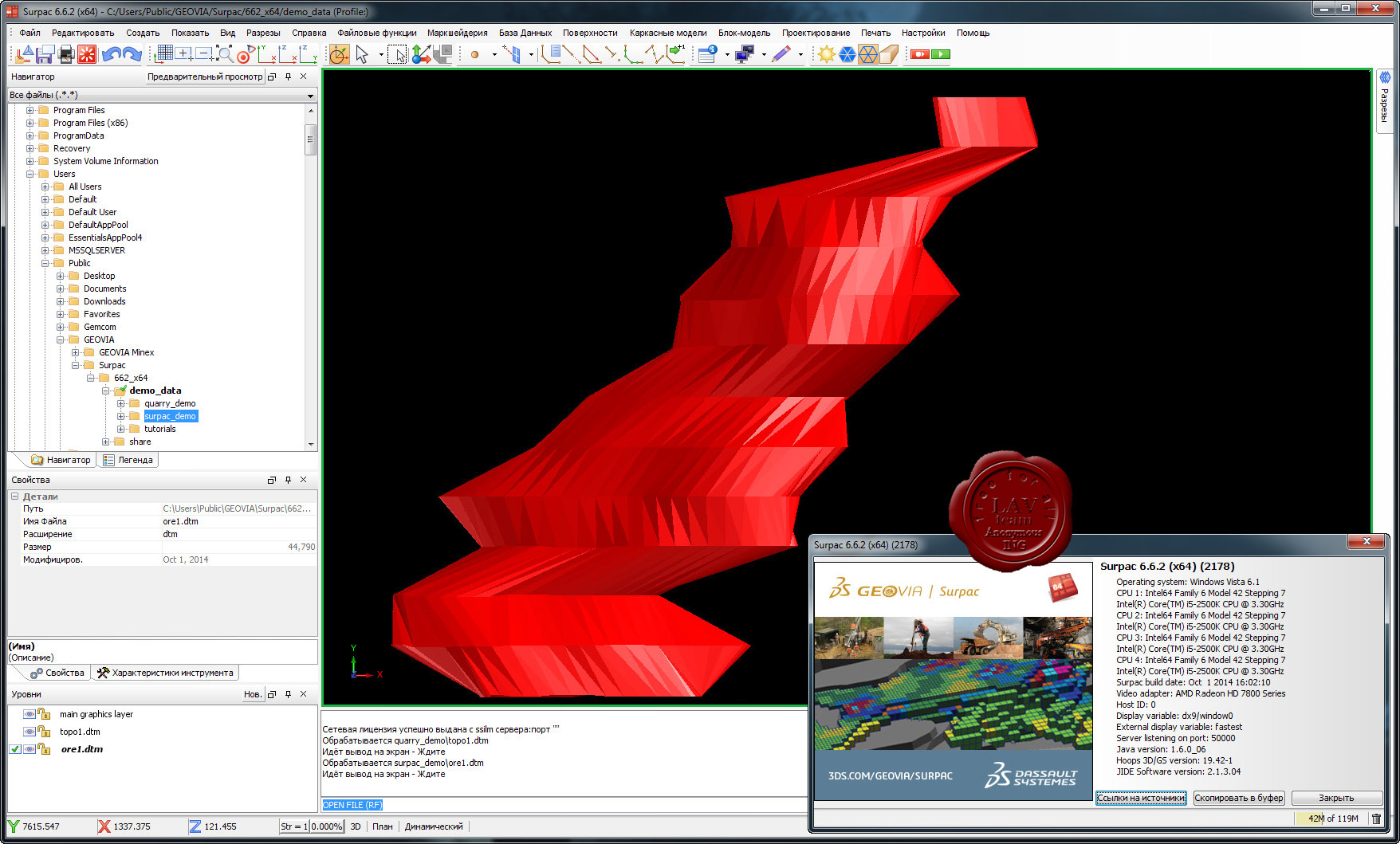This screenshot has height=844, width=1400.
Task: Click the navigator tree vertical scrollbar
Action: point(311,276)
